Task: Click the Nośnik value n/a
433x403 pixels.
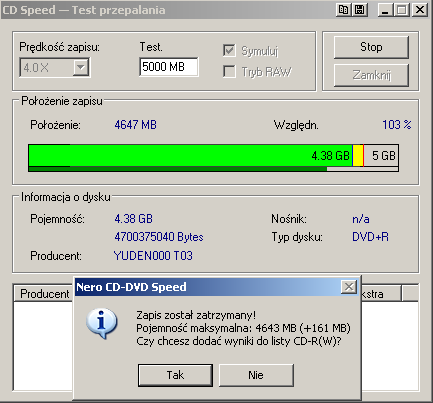Action: click(361, 219)
